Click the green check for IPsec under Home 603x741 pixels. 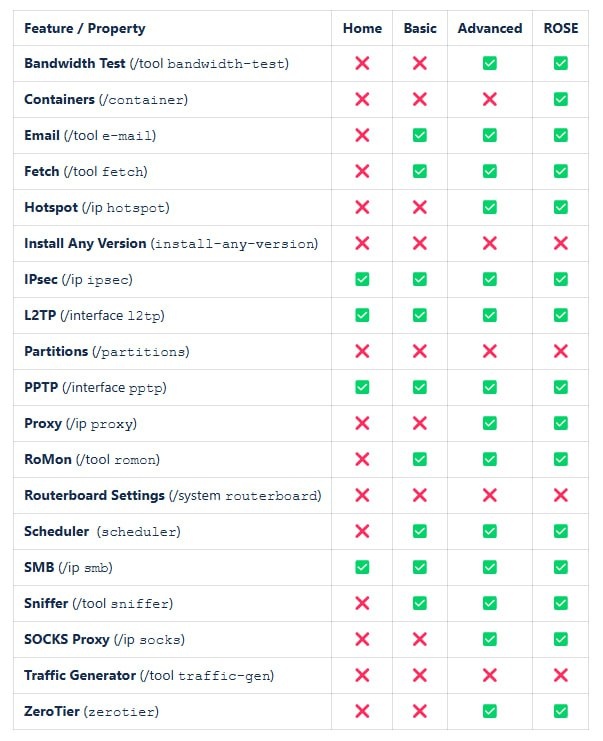(x=362, y=279)
